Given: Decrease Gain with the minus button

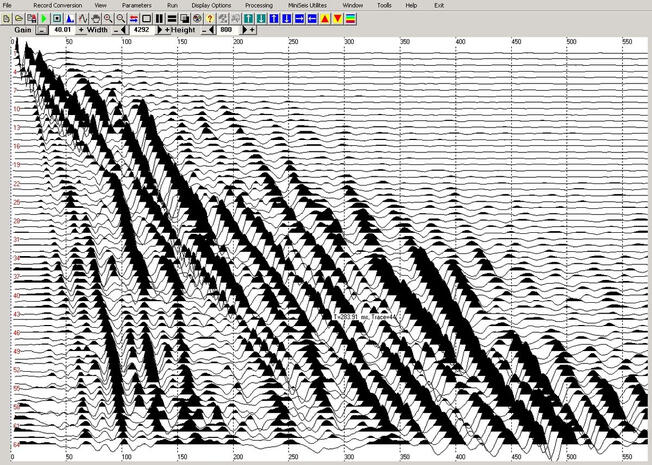Looking at the screenshot, I should coord(42,30).
